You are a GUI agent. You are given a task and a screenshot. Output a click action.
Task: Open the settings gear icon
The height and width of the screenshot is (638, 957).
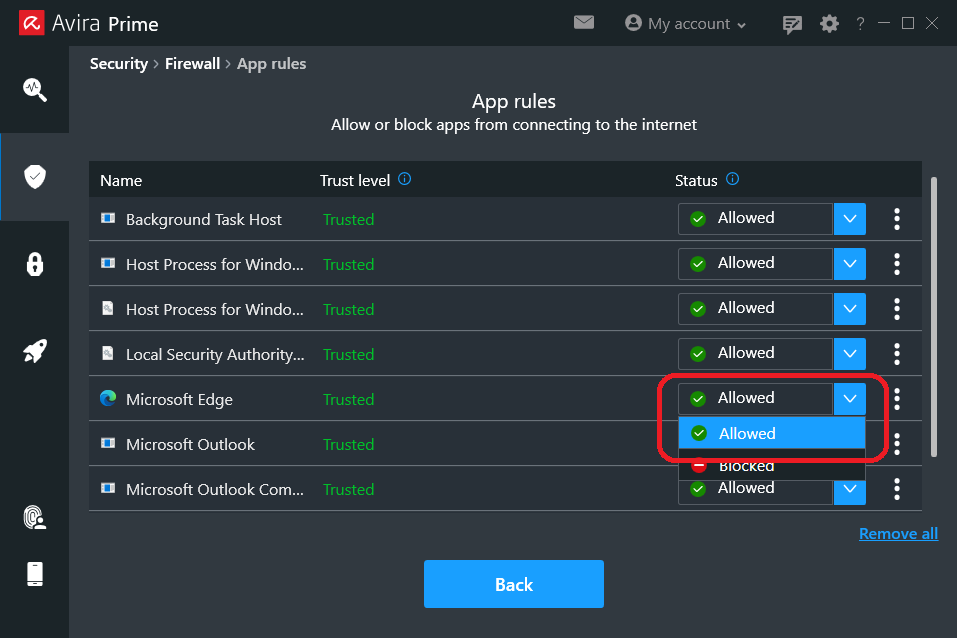tap(829, 24)
